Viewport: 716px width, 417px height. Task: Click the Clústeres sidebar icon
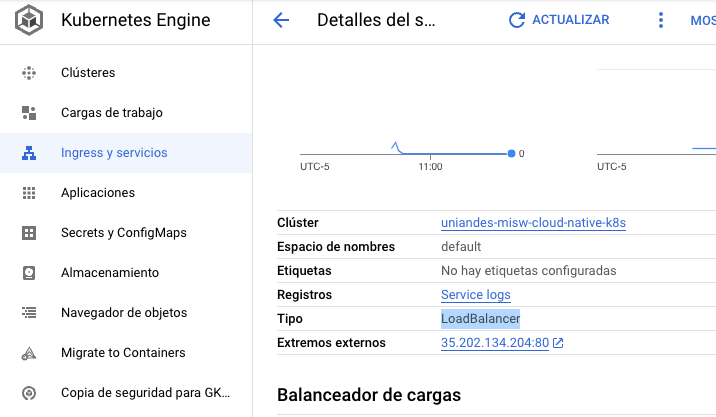[29, 73]
